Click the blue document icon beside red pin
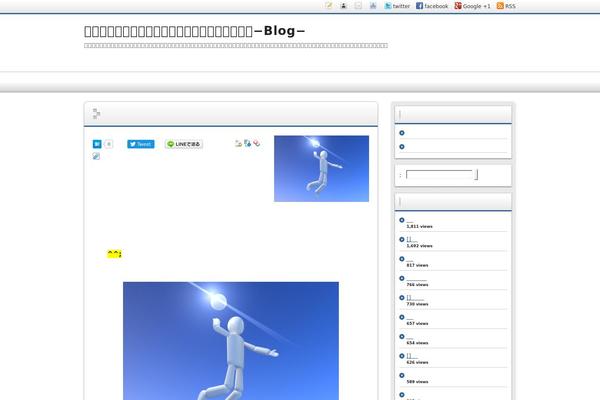This screenshot has height=400, width=600. click(x=247, y=143)
